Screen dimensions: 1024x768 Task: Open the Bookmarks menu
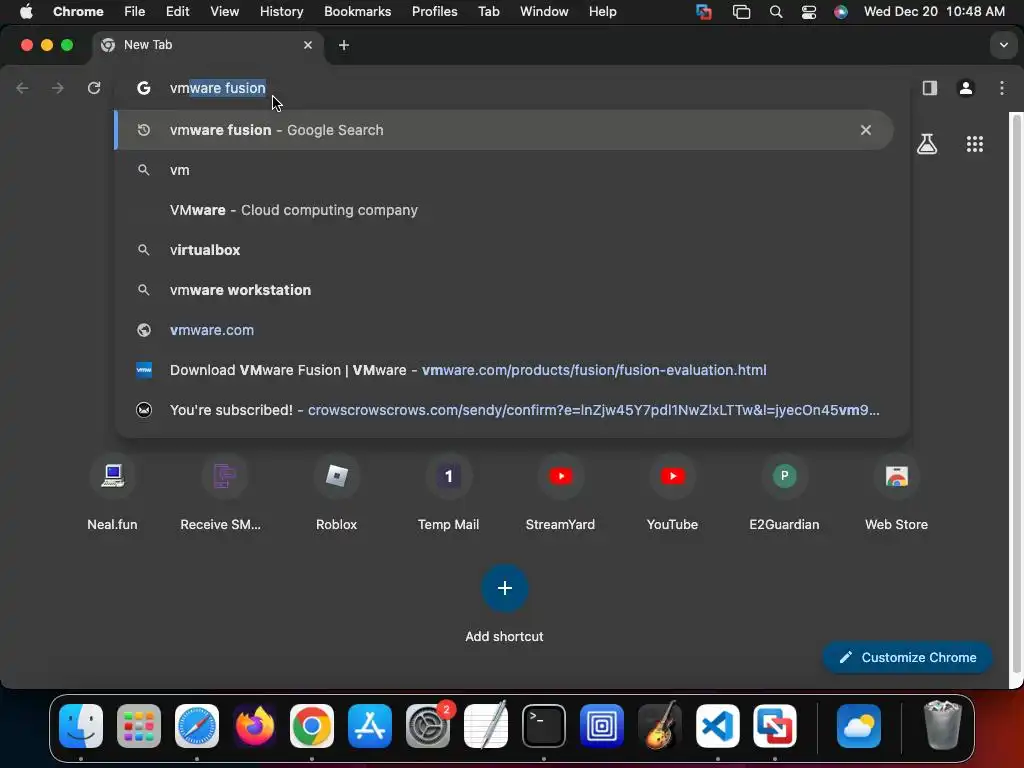pos(357,12)
